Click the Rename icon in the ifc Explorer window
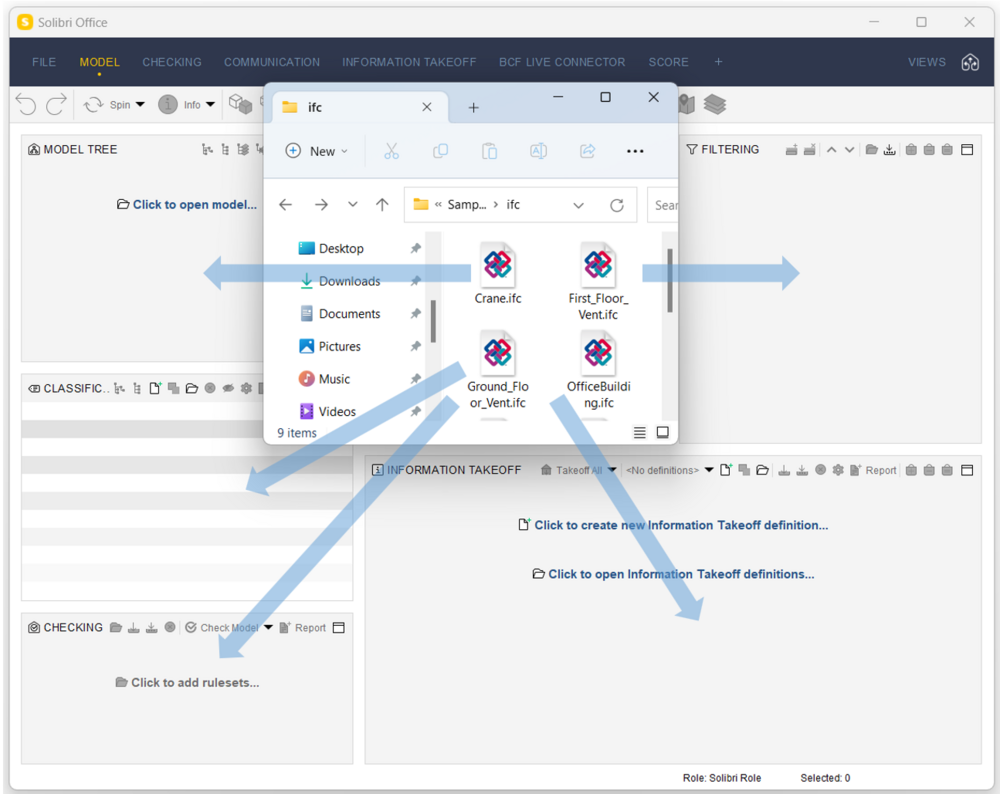The height and width of the screenshot is (794, 1000). 538,151
